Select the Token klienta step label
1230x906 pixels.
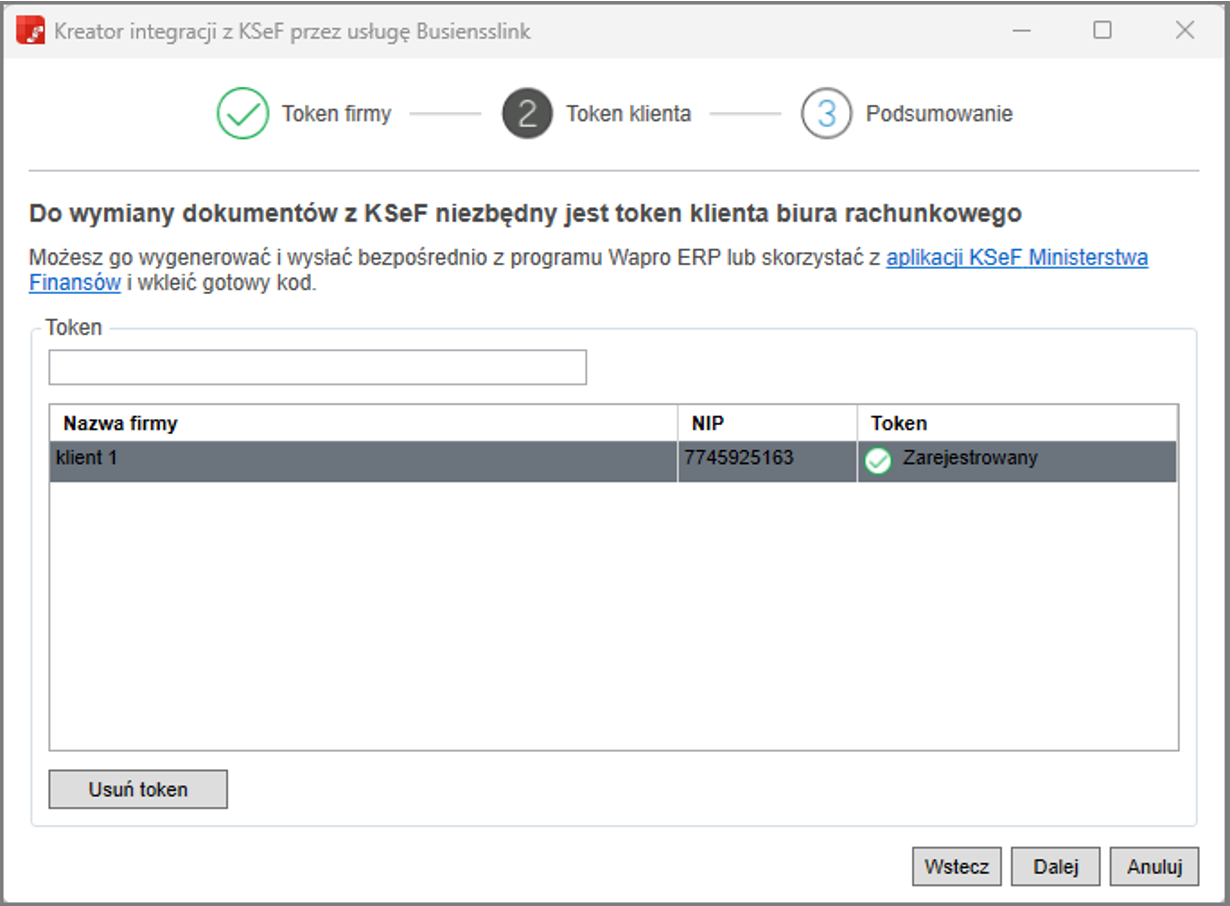pos(628,114)
